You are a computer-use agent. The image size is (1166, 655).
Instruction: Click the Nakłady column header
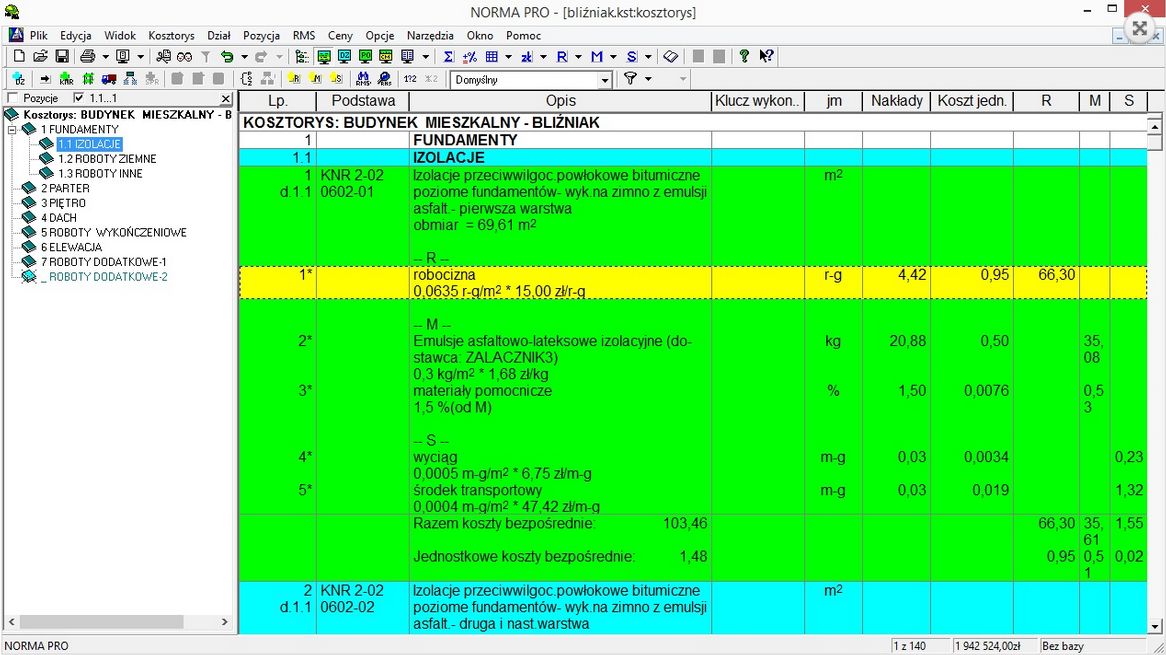896,101
